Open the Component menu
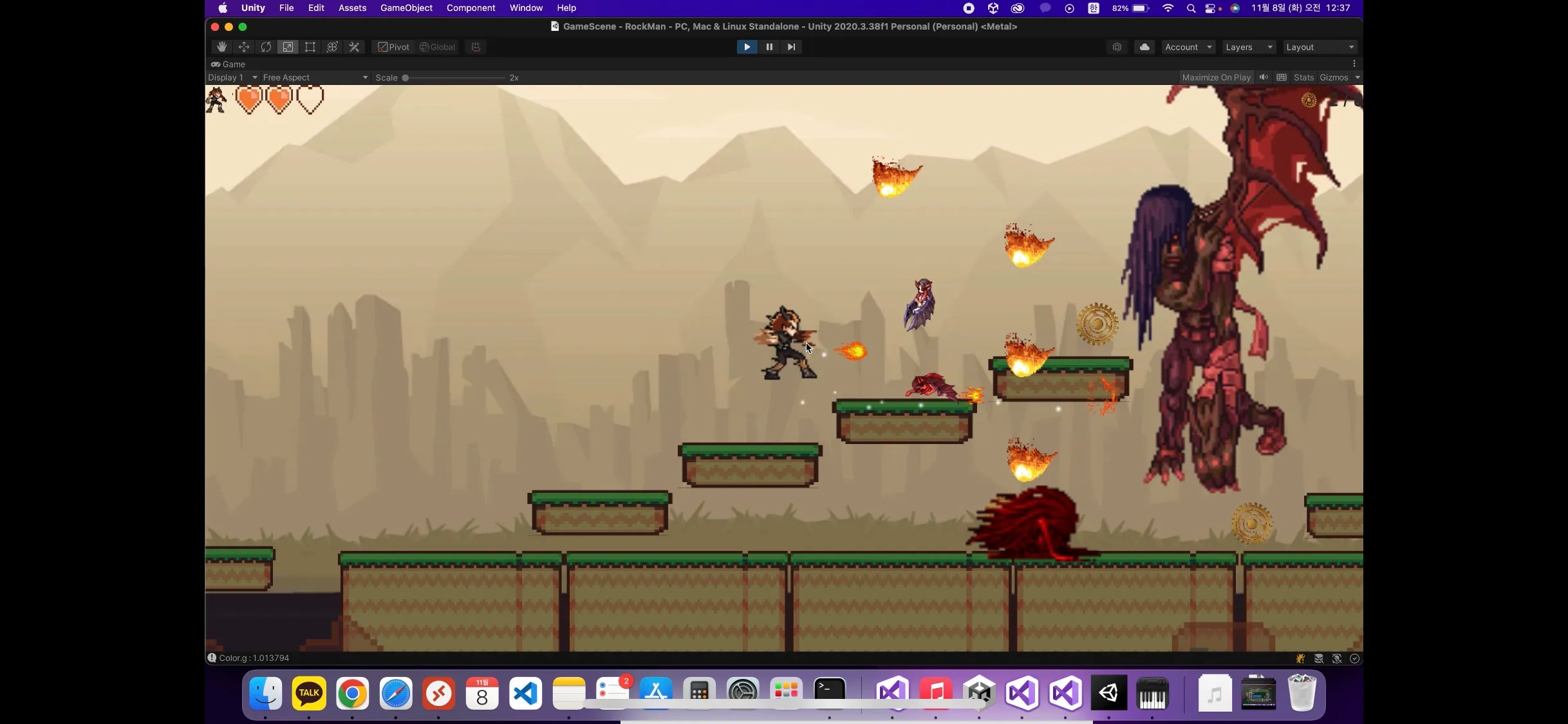 [471, 8]
